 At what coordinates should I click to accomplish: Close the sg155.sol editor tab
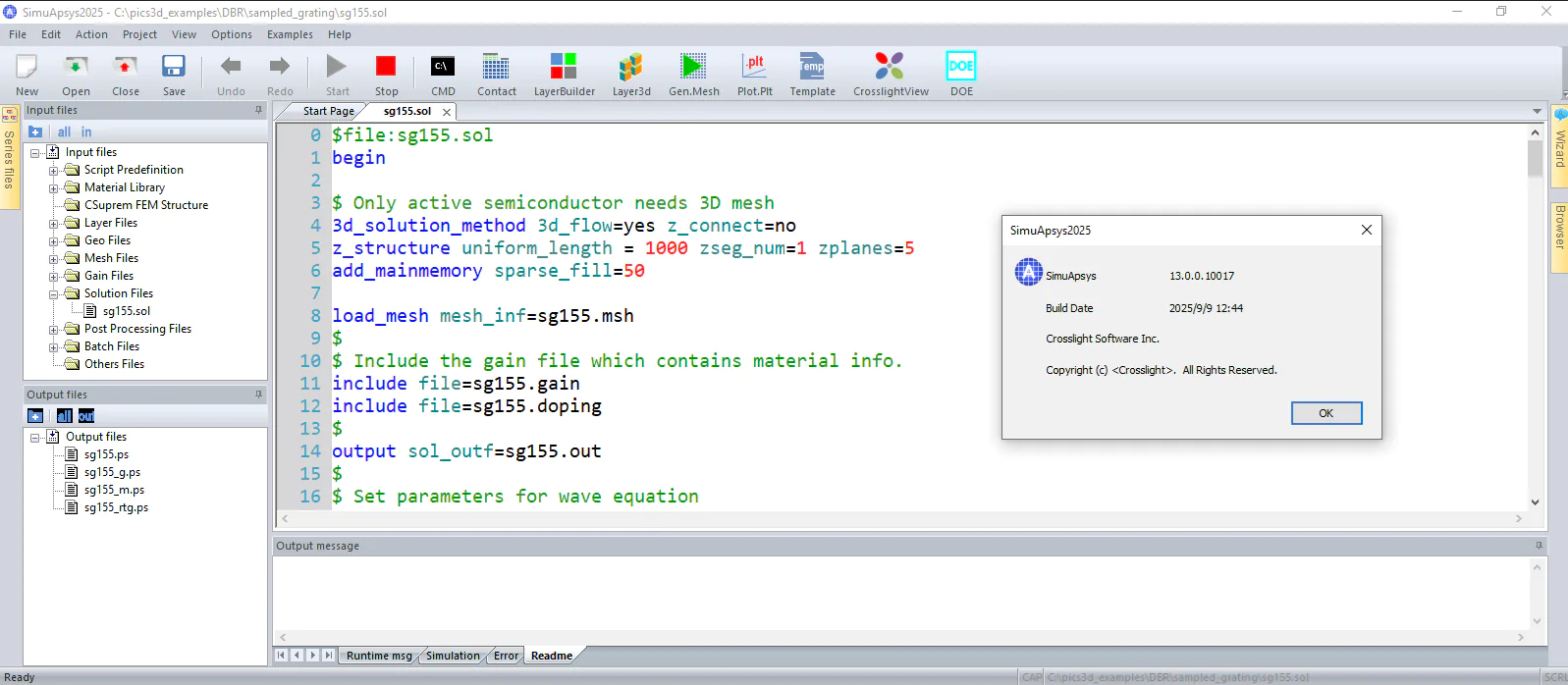coord(447,112)
